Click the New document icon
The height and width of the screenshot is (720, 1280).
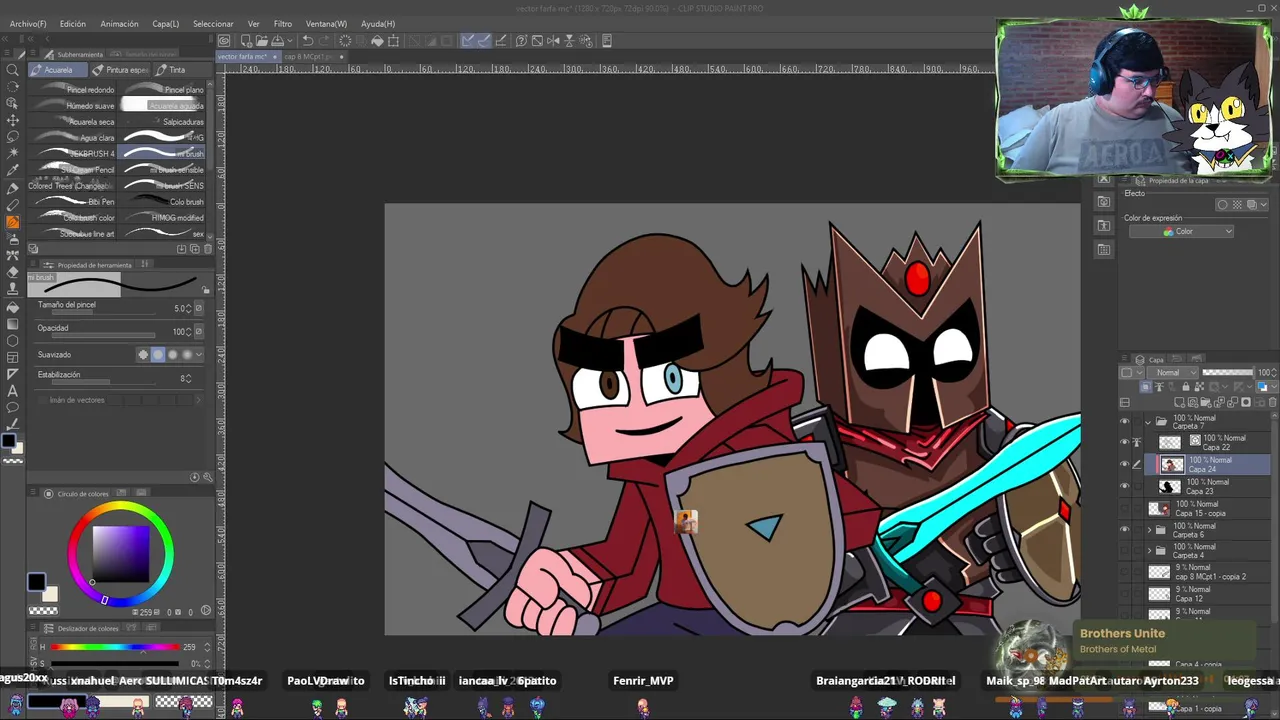click(x=245, y=41)
